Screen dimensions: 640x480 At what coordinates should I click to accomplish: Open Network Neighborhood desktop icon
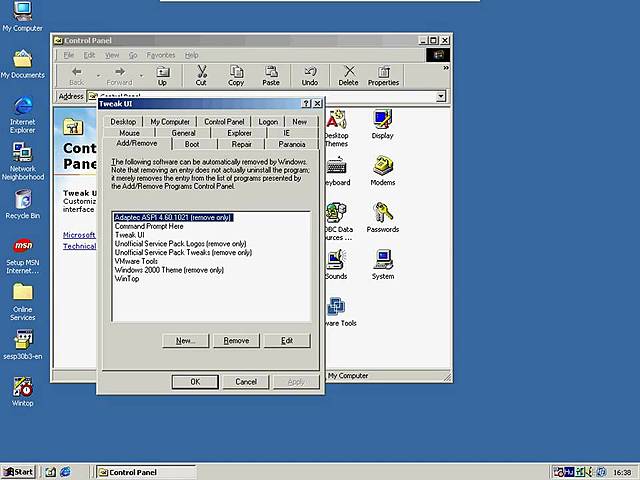(x=22, y=162)
